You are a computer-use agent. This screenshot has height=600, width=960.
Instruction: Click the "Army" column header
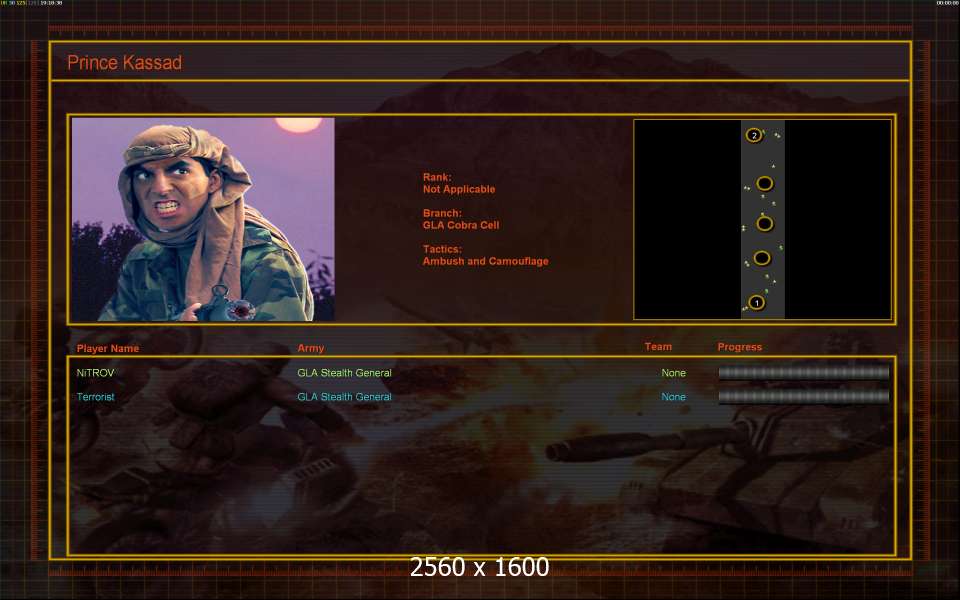pos(311,348)
